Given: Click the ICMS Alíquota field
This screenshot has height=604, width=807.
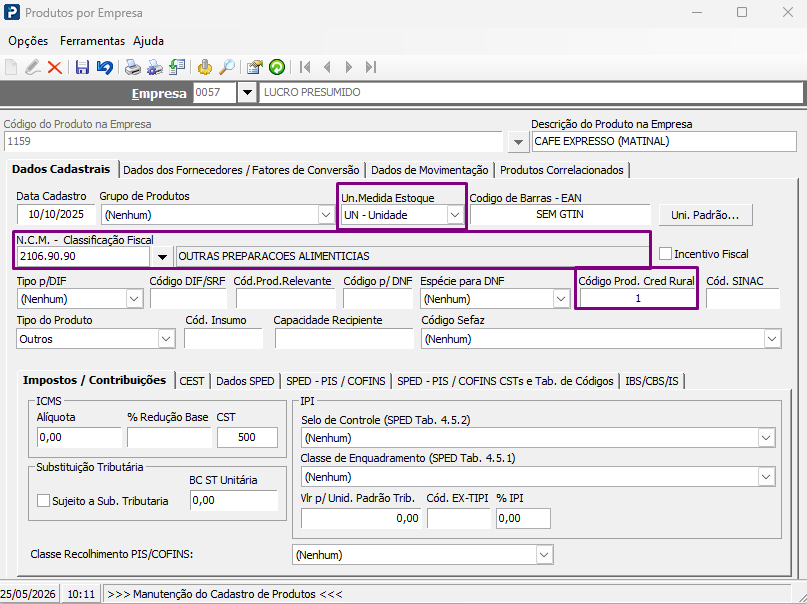Looking at the screenshot, I should point(79,437).
